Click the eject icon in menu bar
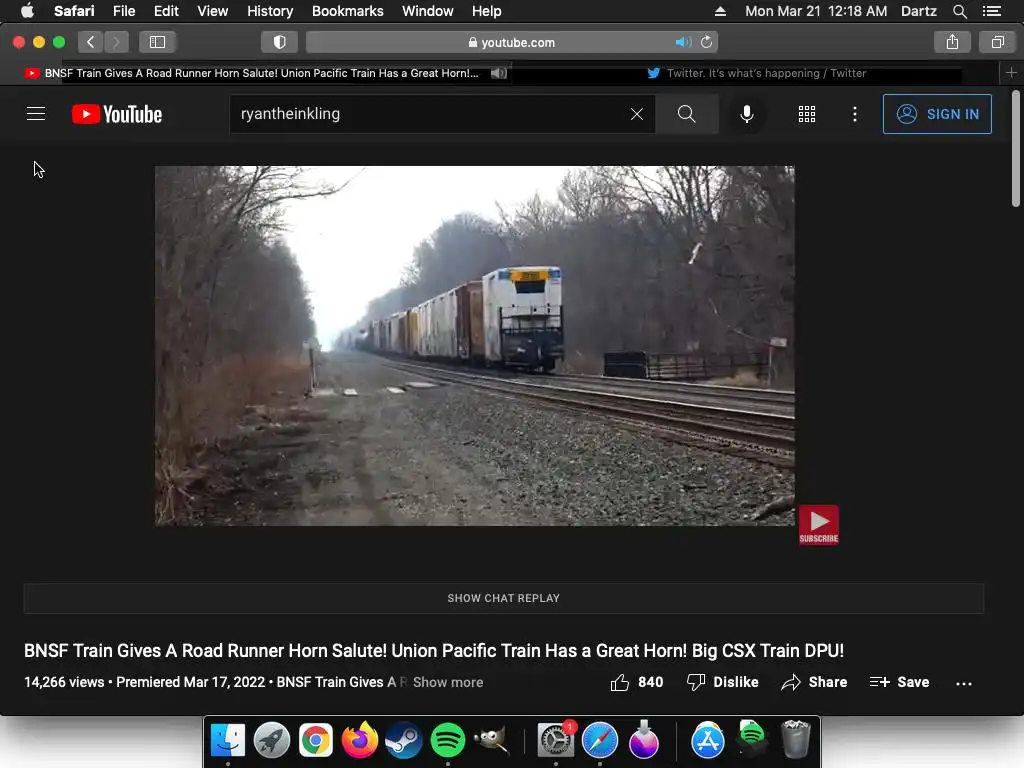This screenshot has height=768, width=1024. pos(720,11)
